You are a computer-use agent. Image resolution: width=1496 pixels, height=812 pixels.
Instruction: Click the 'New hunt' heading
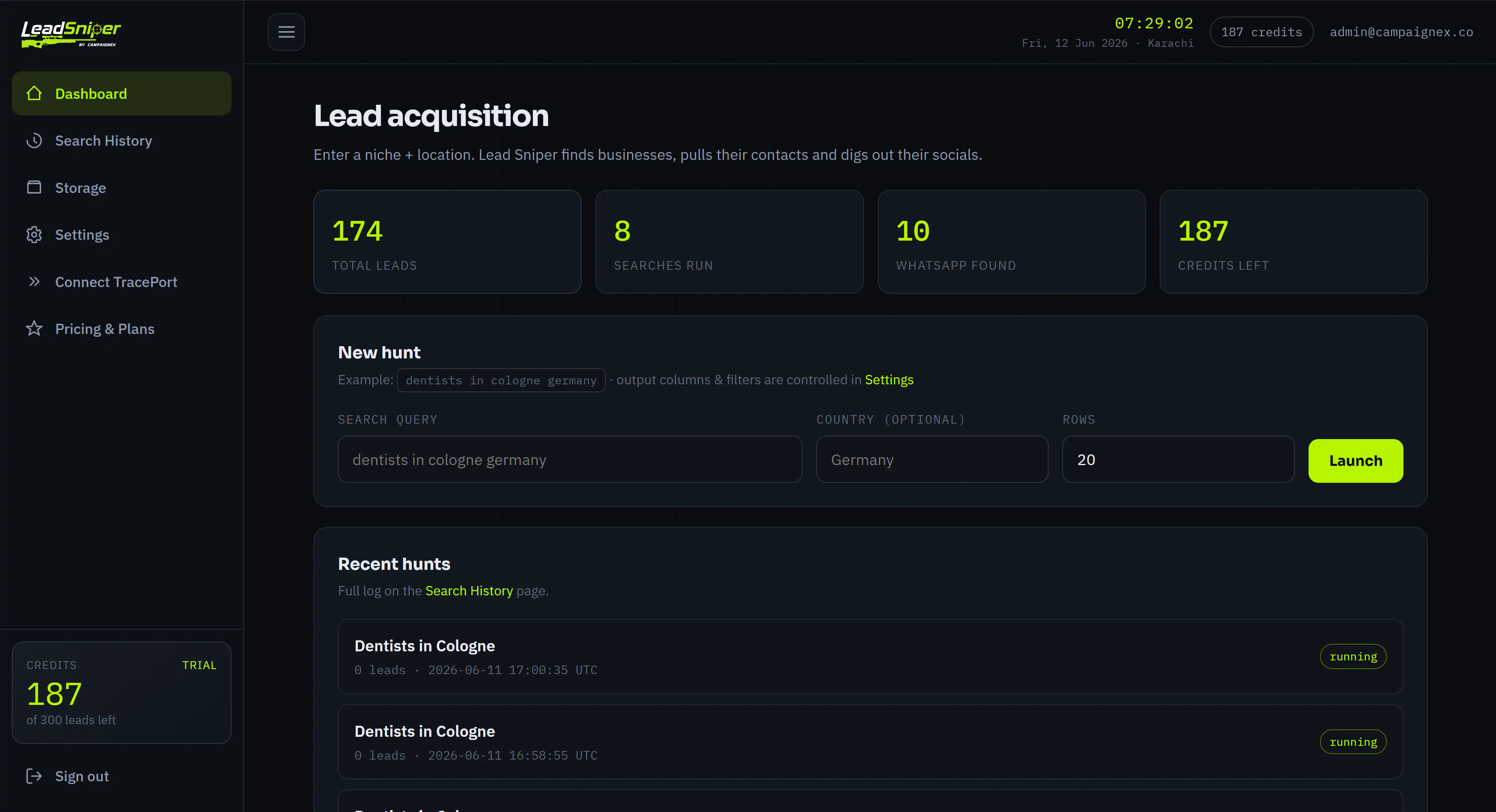pos(379,352)
